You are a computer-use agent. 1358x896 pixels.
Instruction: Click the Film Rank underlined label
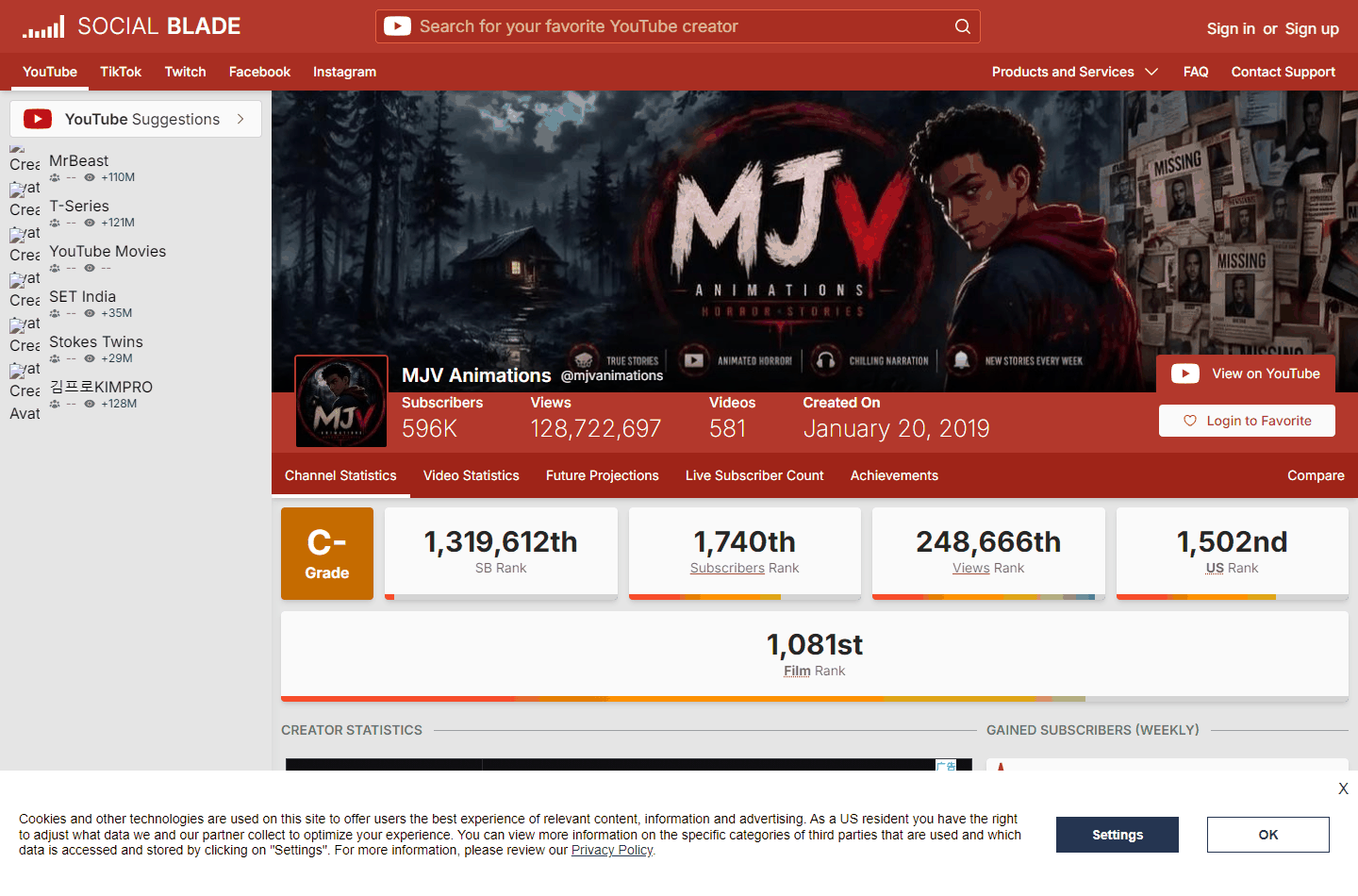click(x=797, y=671)
